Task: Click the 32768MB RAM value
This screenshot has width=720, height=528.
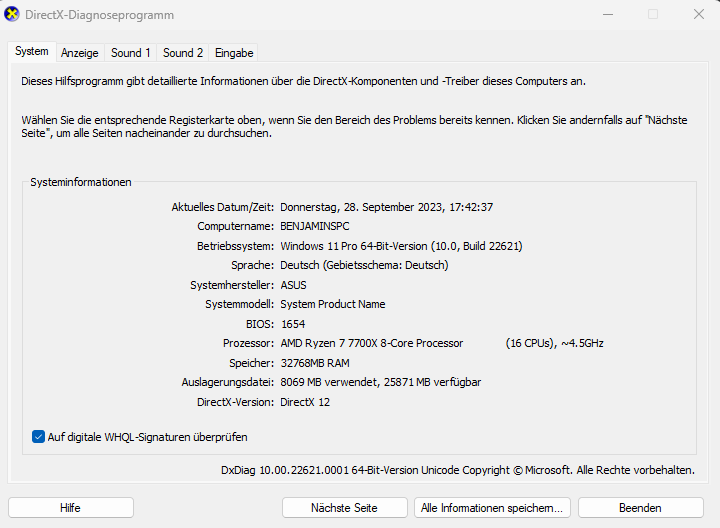Action: (315, 363)
